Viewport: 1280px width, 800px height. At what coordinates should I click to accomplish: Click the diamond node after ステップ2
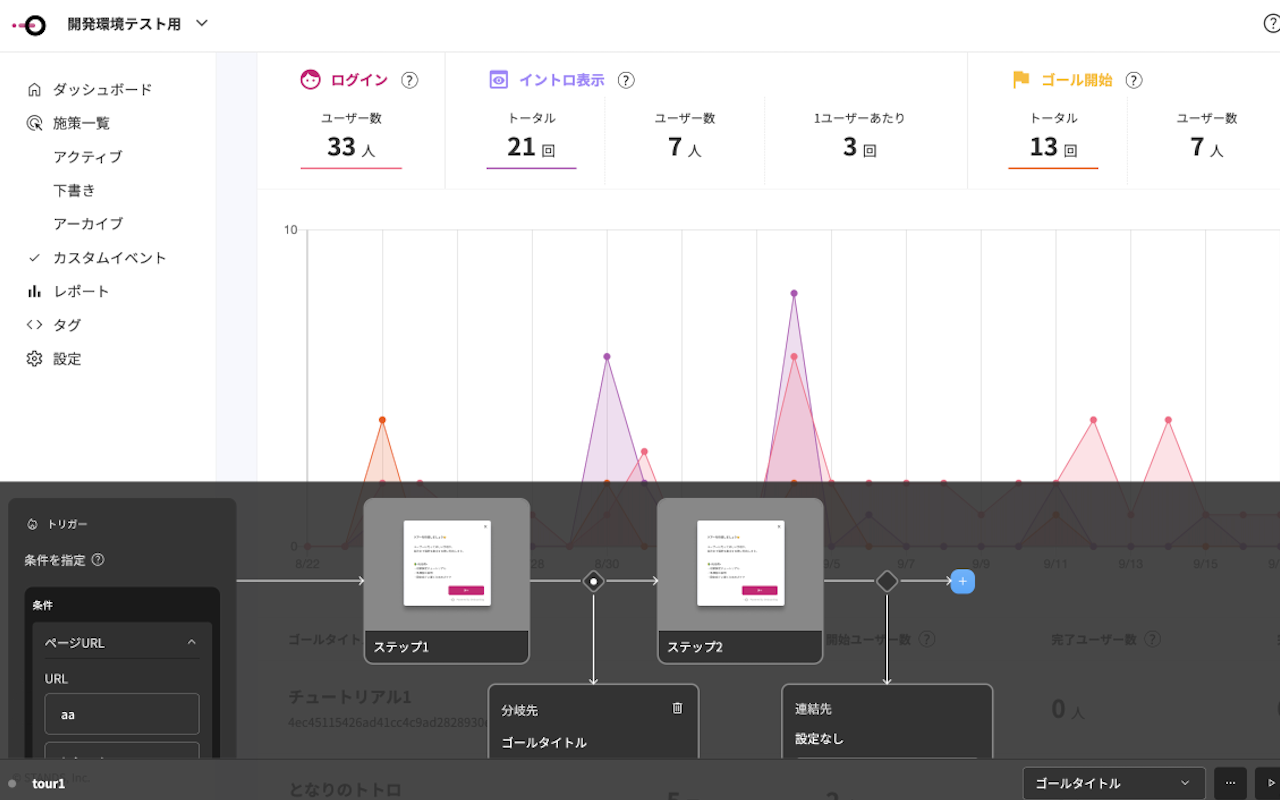[x=887, y=581]
